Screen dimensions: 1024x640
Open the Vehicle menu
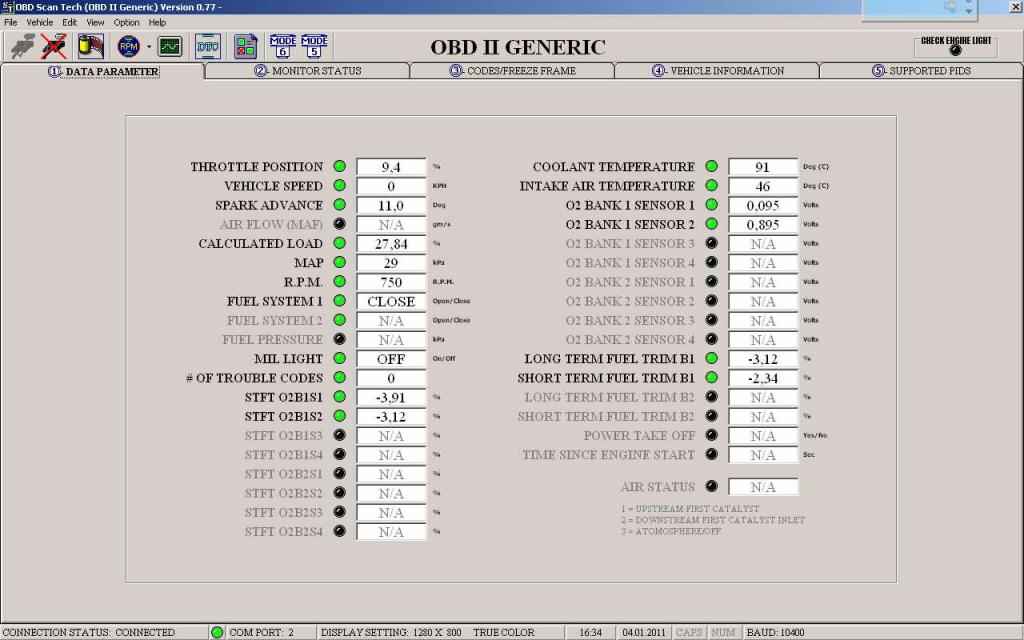click(40, 22)
